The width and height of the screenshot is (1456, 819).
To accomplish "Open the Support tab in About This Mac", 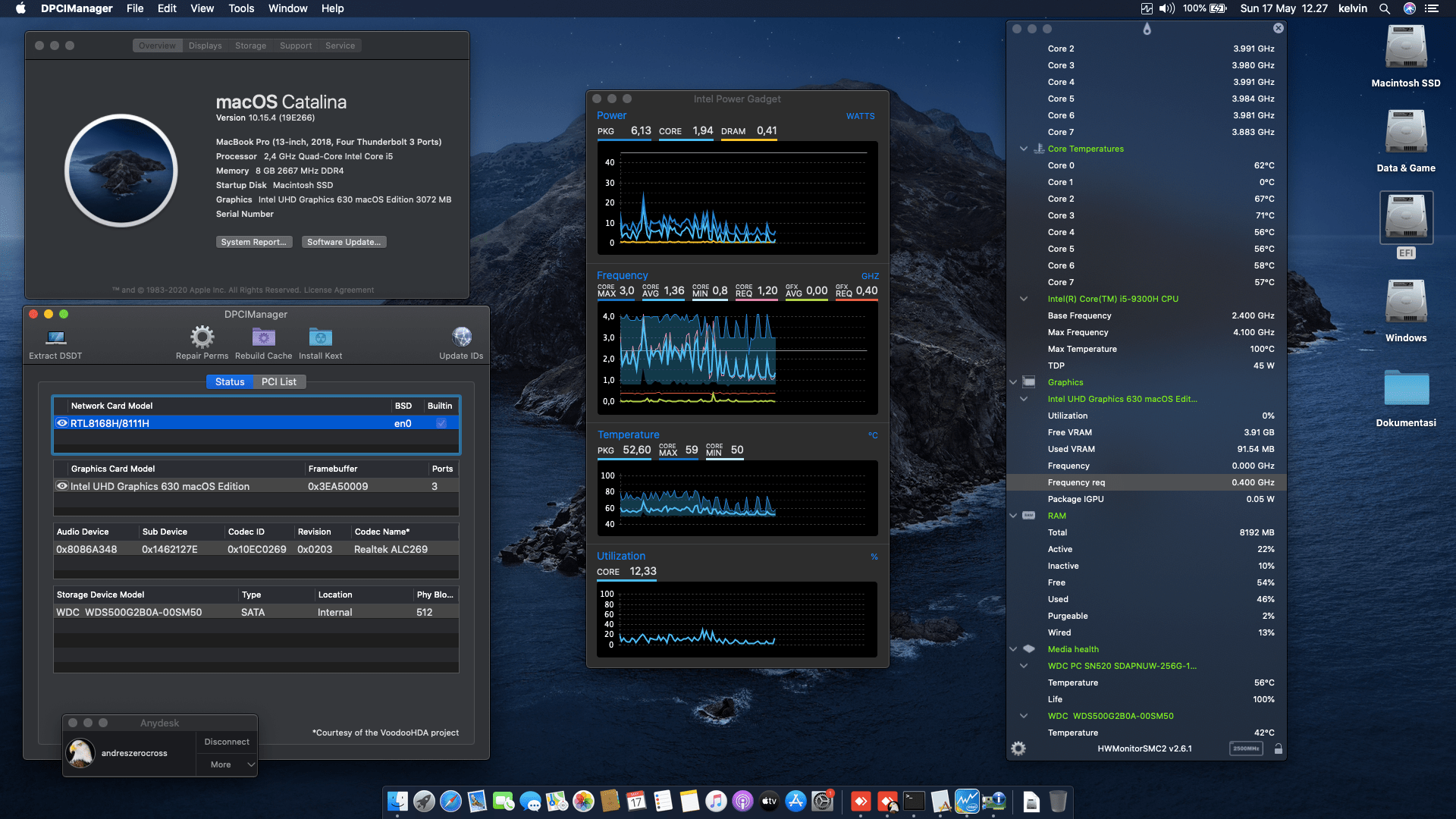I will point(296,45).
